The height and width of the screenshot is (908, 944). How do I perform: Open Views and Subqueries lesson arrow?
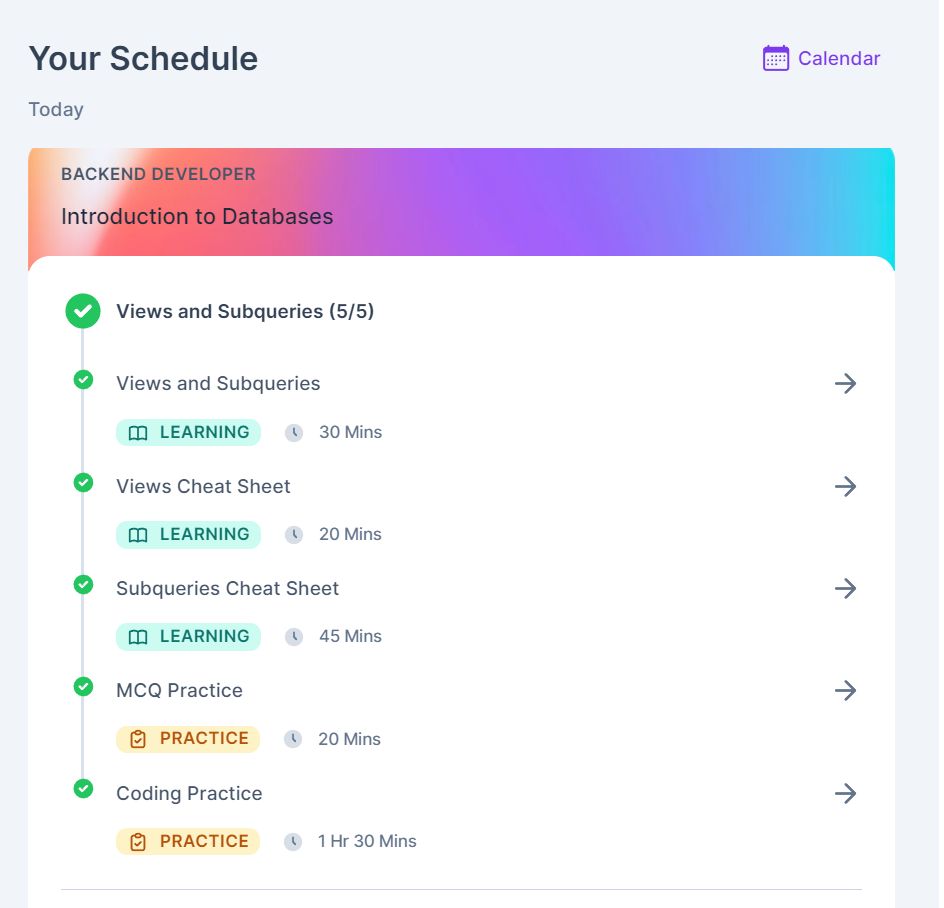point(845,384)
